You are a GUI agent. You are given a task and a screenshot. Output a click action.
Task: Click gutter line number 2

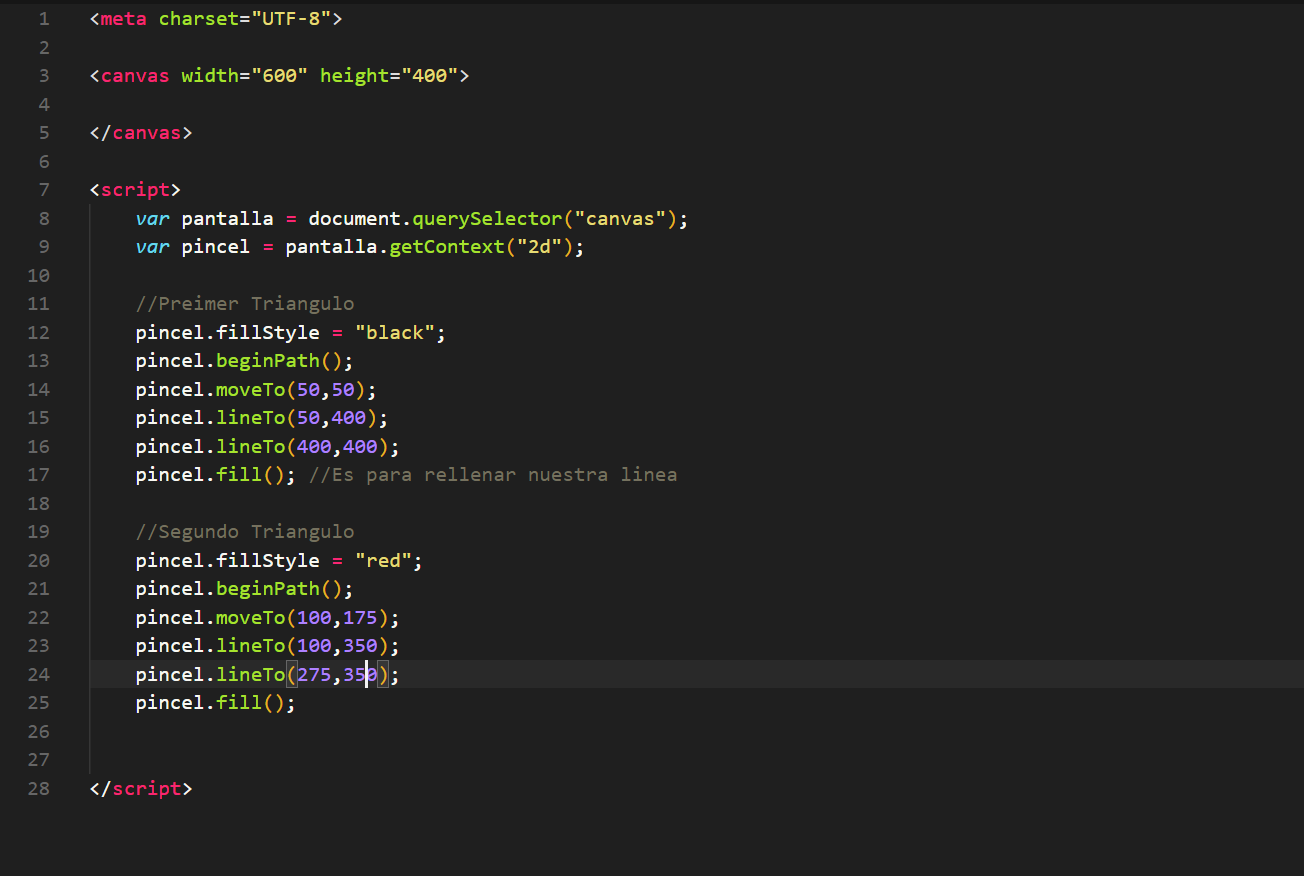pyautogui.click(x=43, y=47)
